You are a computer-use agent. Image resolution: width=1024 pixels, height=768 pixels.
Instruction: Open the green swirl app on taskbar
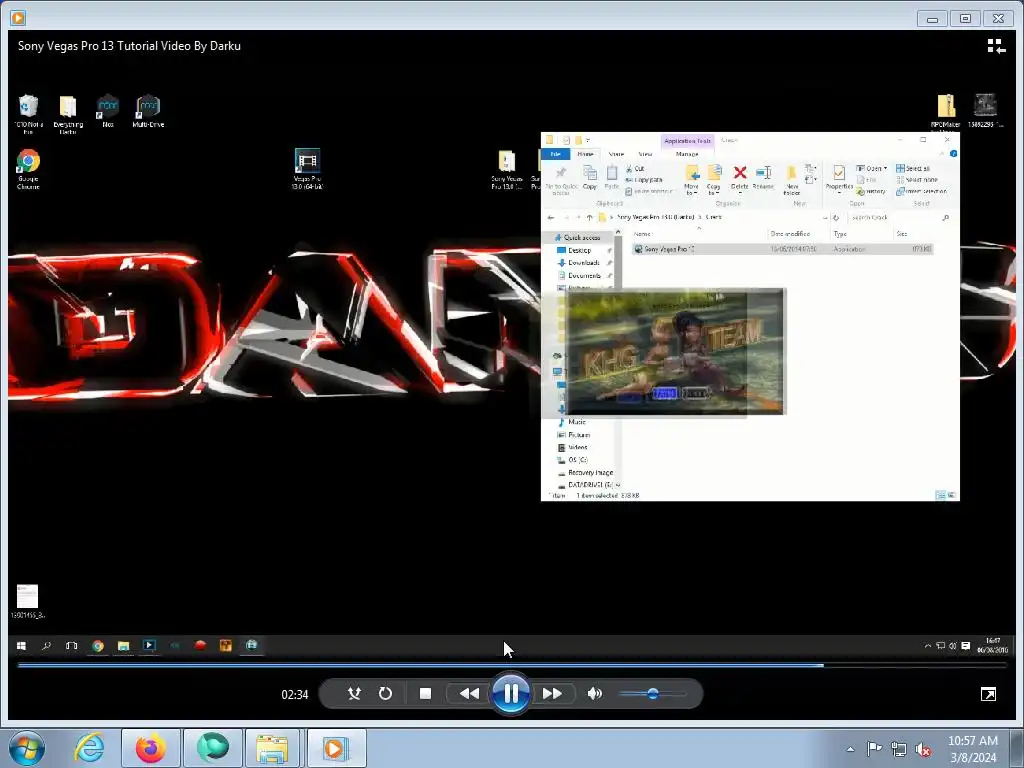point(212,748)
